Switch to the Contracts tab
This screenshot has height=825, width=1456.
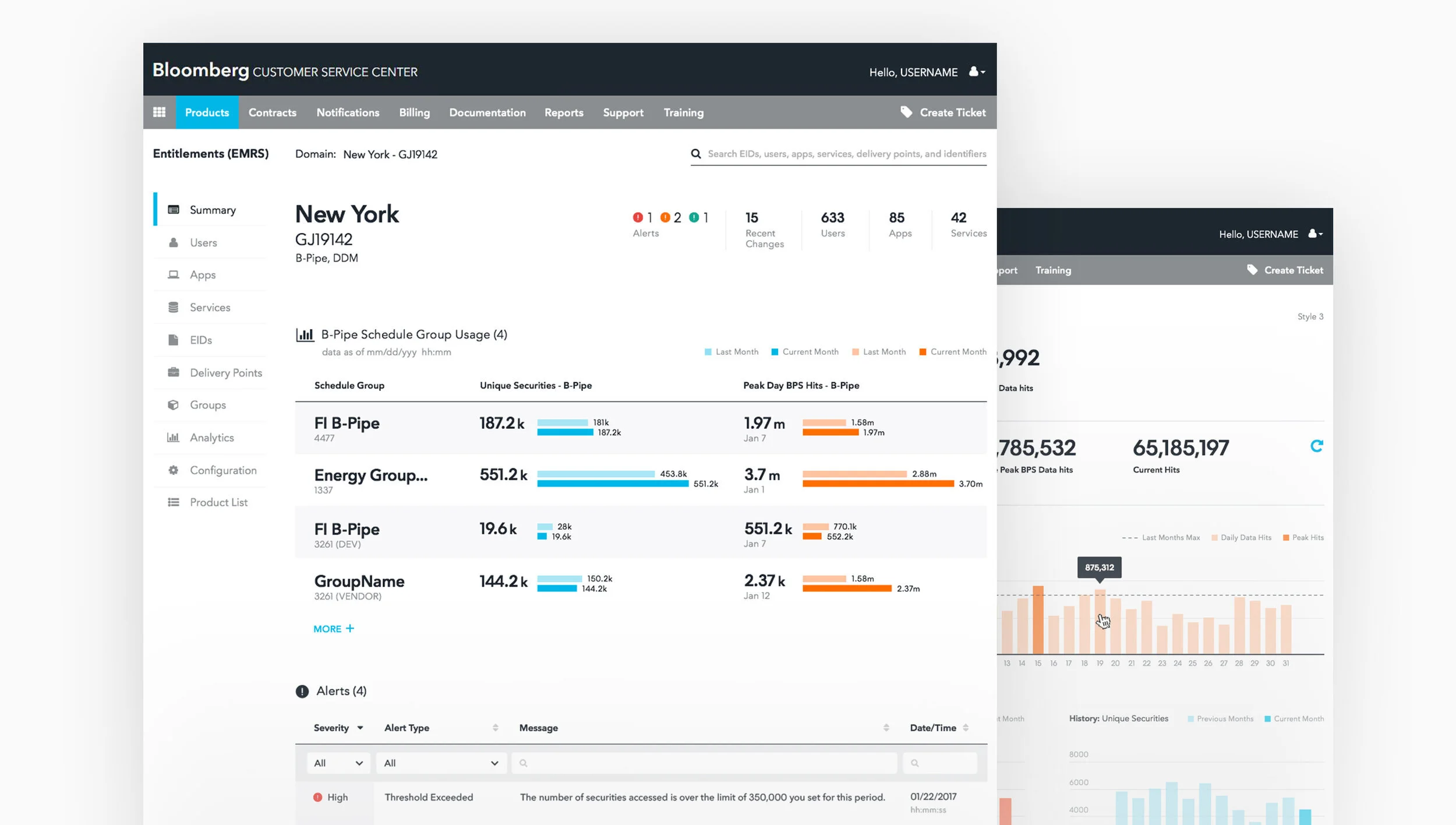click(x=272, y=112)
